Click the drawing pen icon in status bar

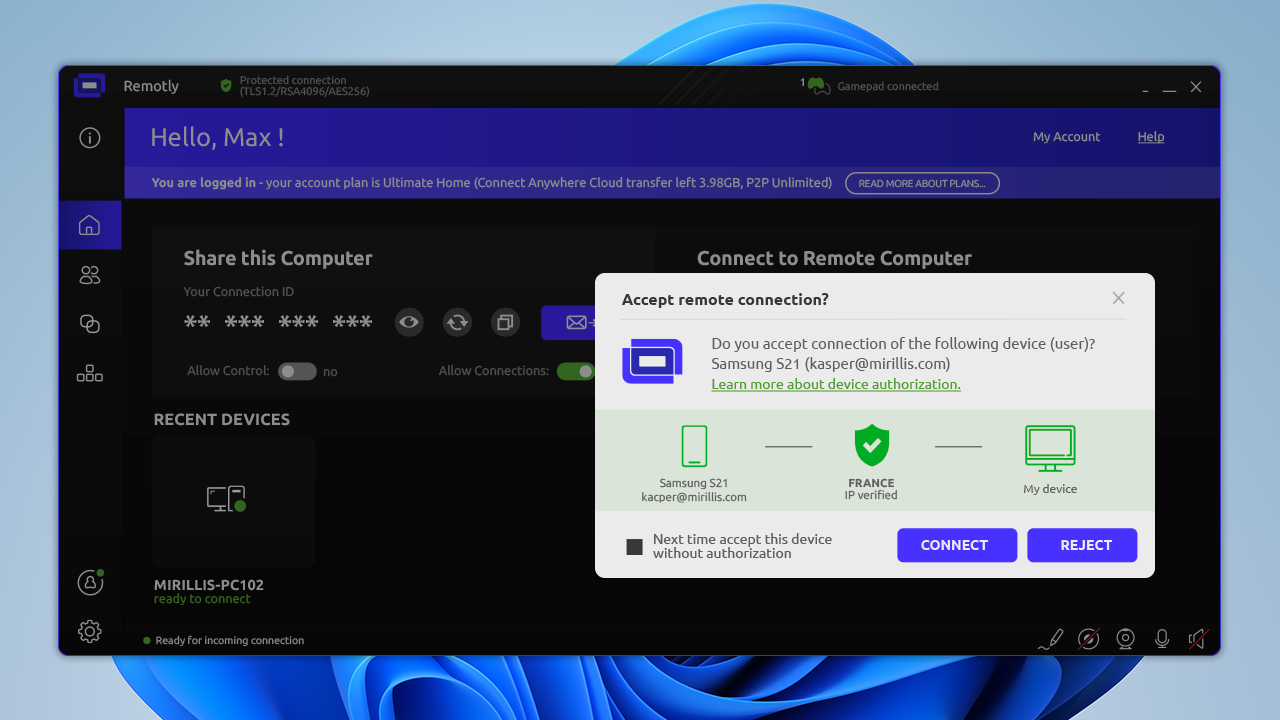(1050, 639)
